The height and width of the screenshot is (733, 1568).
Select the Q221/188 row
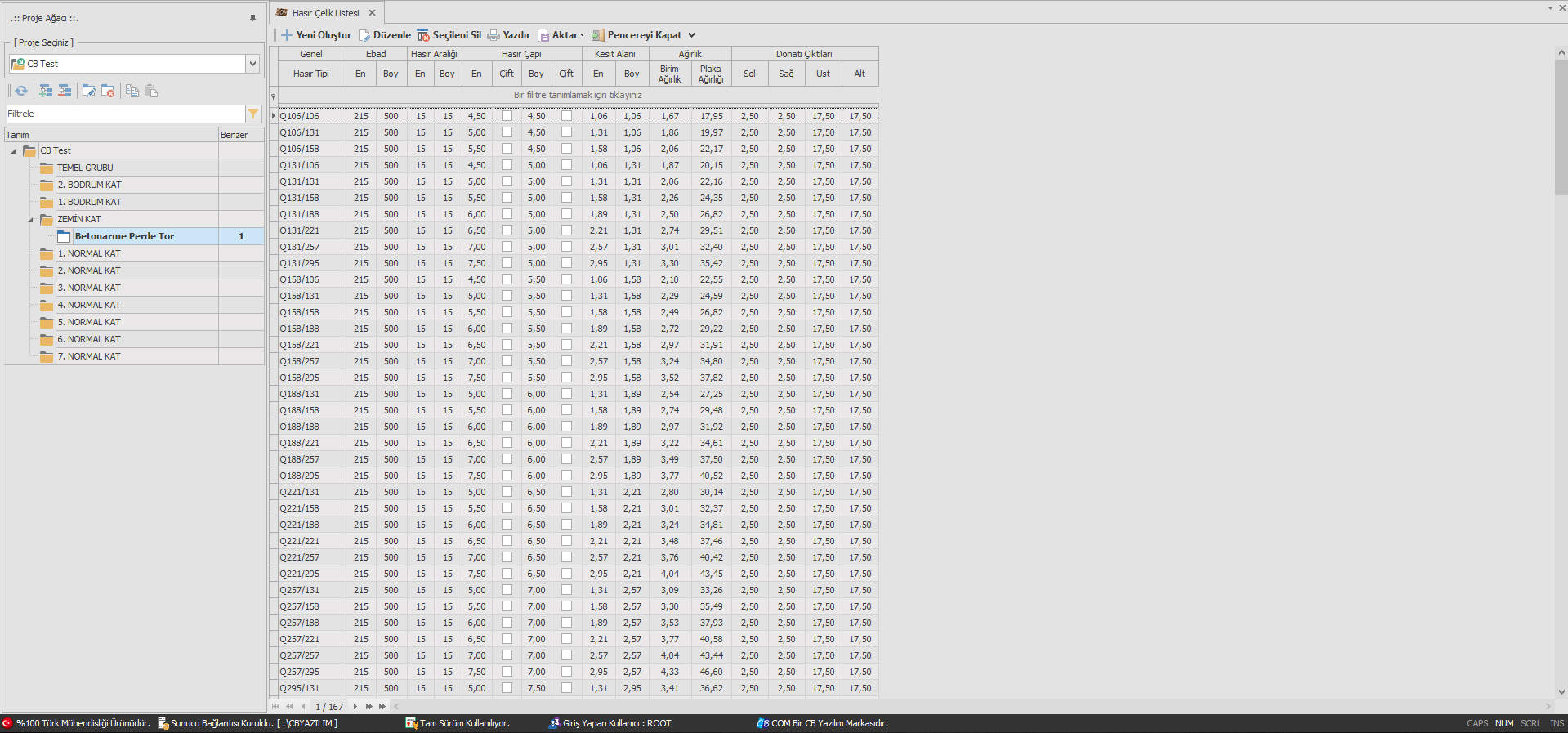pos(579,525)
